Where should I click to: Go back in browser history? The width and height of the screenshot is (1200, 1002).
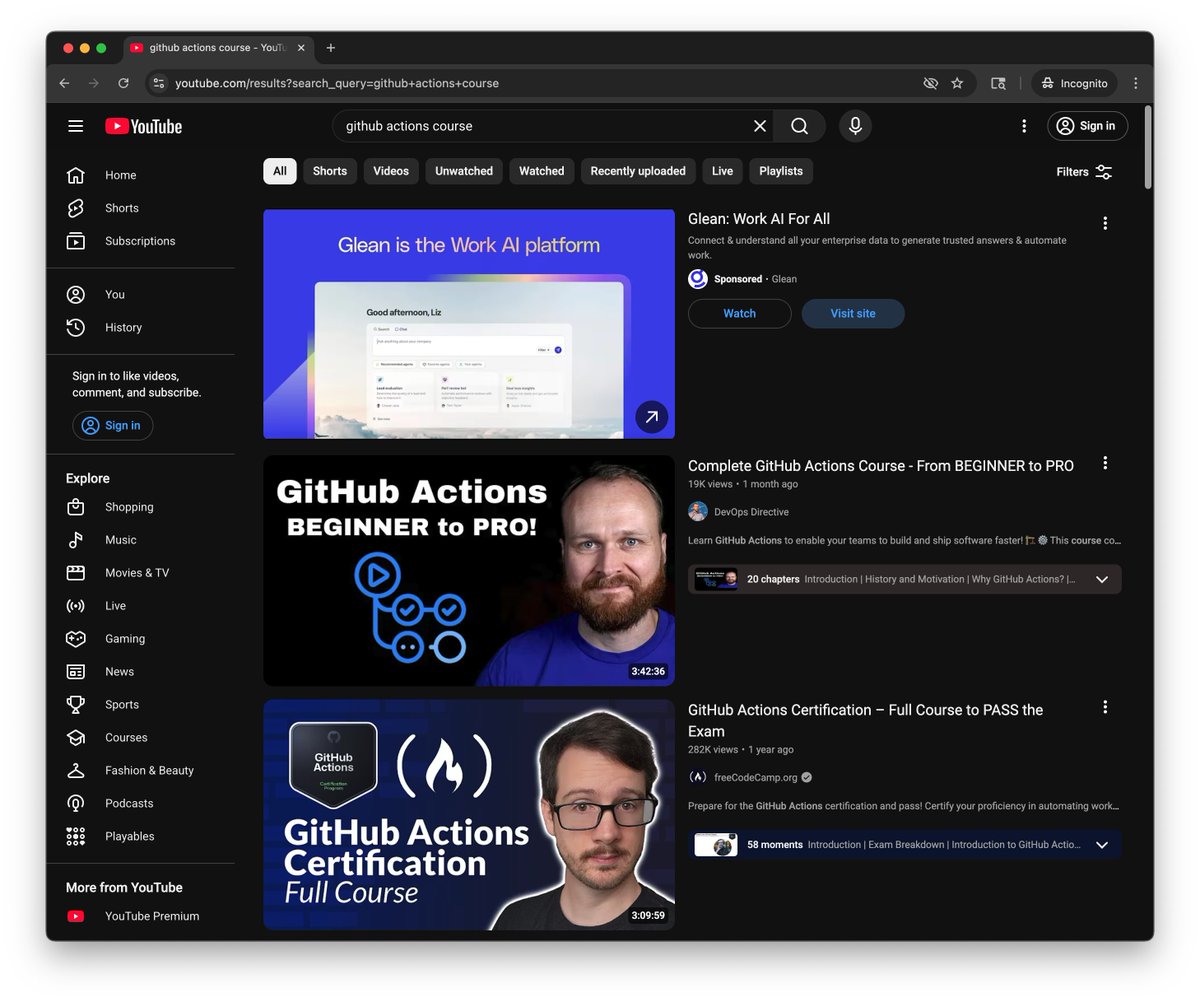[64, 83]
